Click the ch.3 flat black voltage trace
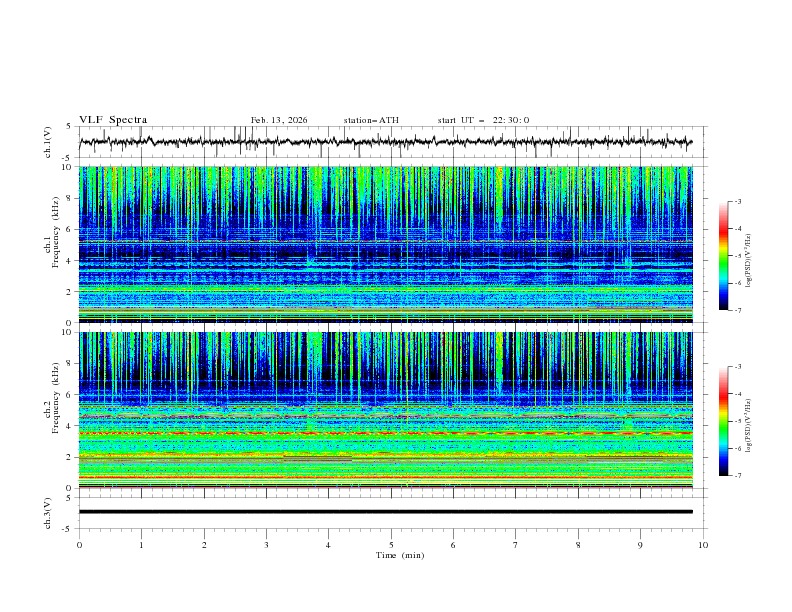792x612 pixels. [x=390, y=512]
